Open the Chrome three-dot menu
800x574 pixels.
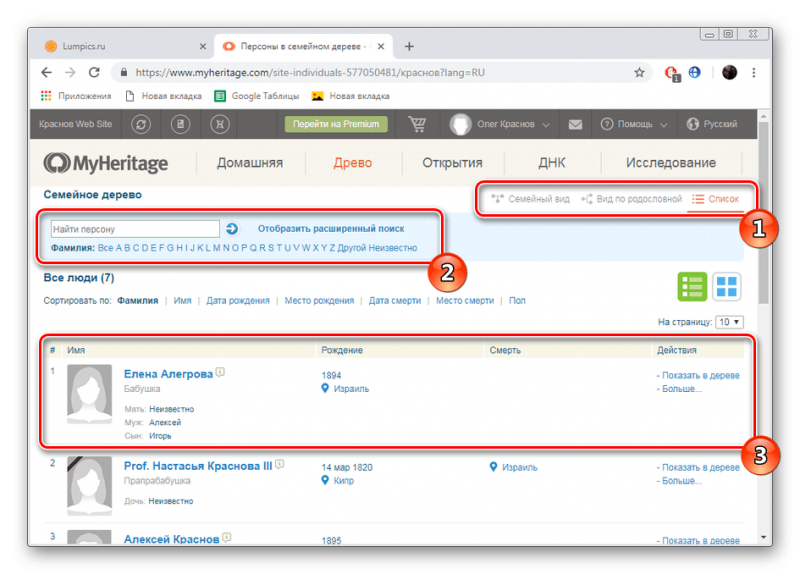pyautogui.click(x=754, y=72)
